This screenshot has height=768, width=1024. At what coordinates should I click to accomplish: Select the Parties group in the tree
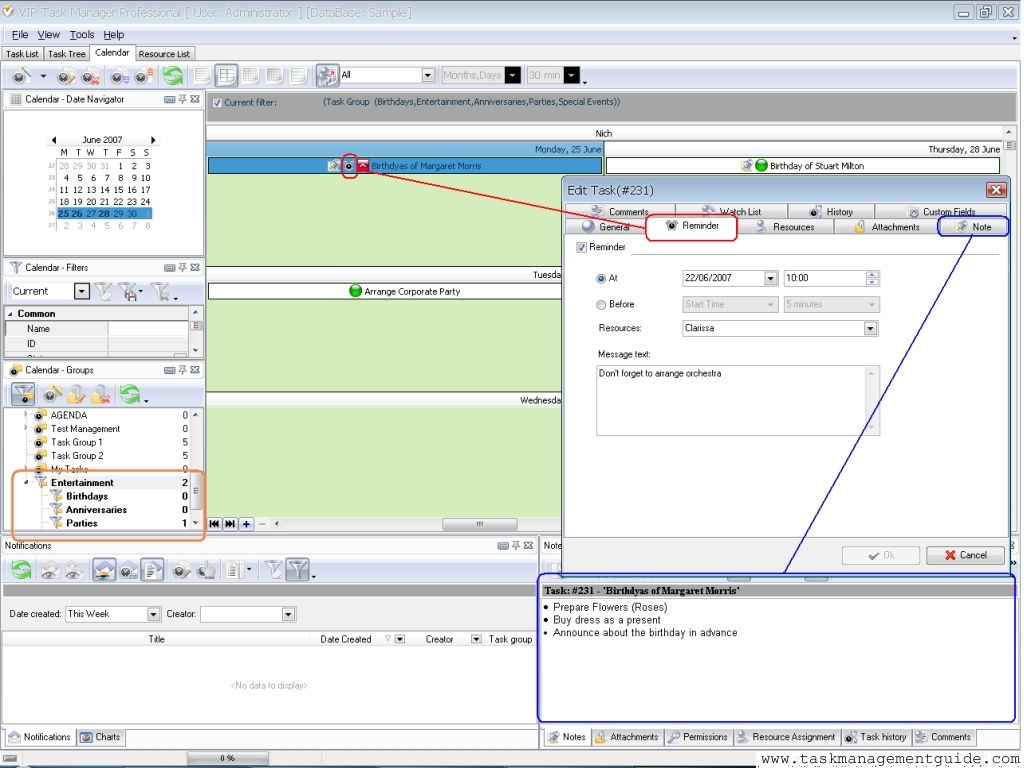(x=81, y=524)
